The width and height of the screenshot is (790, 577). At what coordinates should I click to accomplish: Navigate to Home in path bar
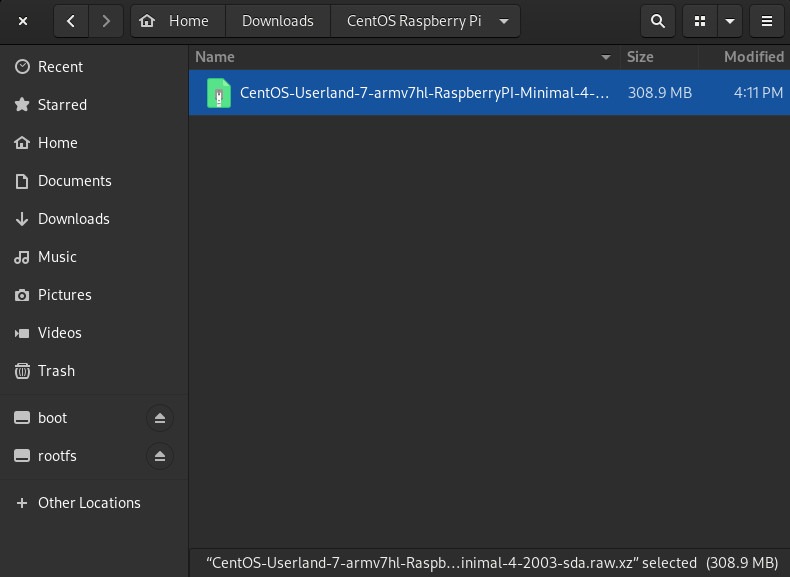178,21
